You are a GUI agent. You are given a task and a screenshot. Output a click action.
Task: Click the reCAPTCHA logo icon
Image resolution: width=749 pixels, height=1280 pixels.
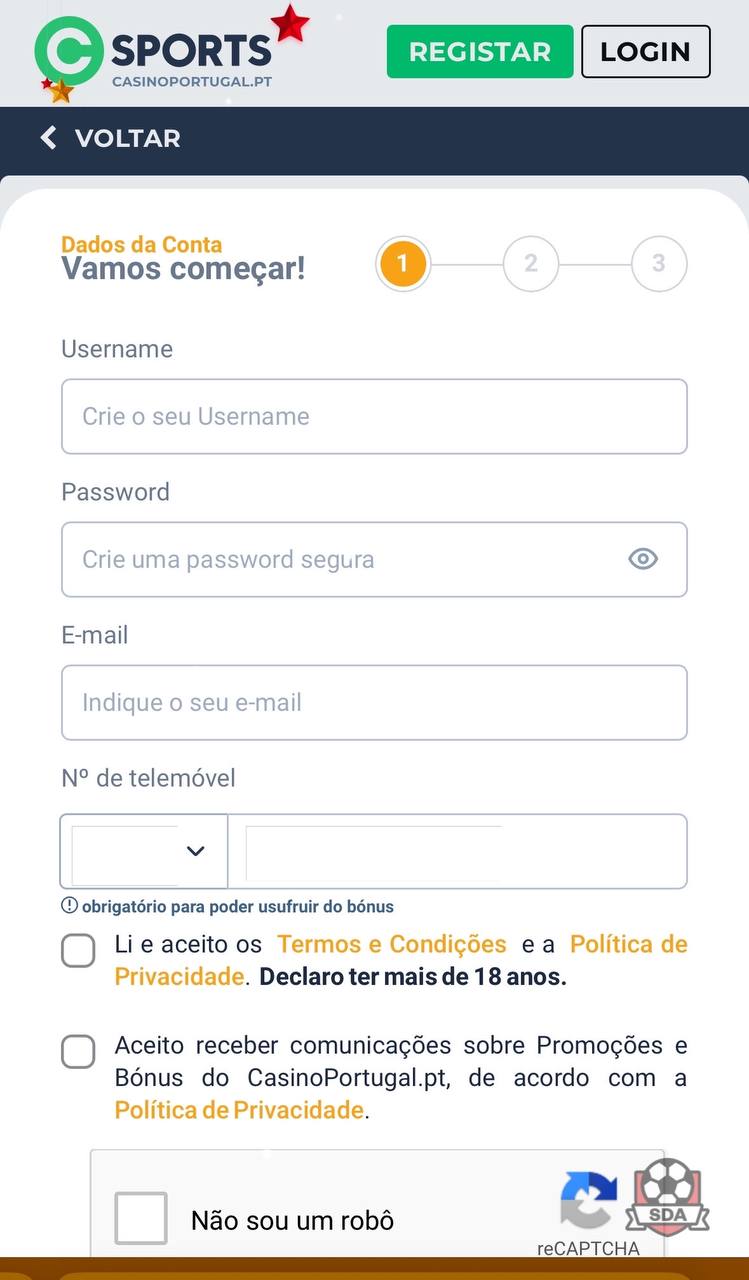[588, 1199]
